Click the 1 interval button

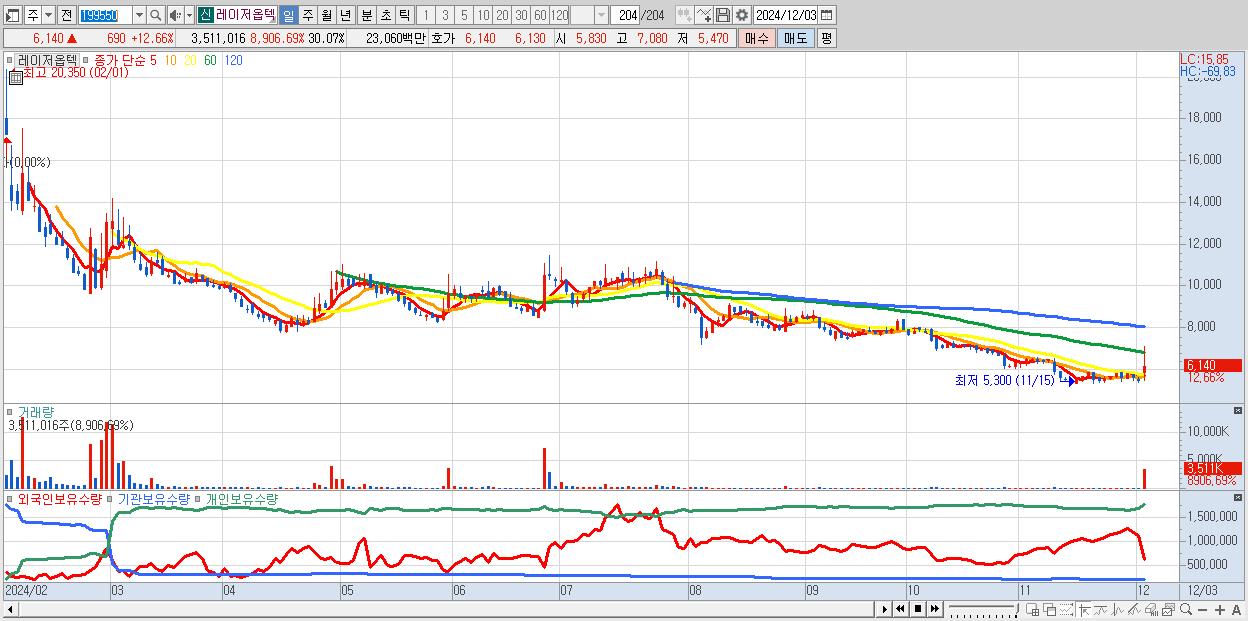tap(425, 15)
